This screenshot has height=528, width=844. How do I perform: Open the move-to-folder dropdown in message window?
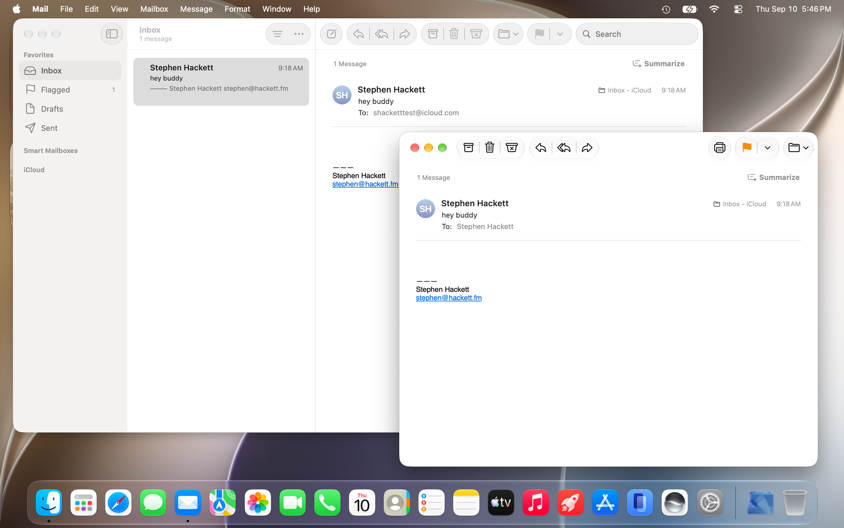(798, 147)
